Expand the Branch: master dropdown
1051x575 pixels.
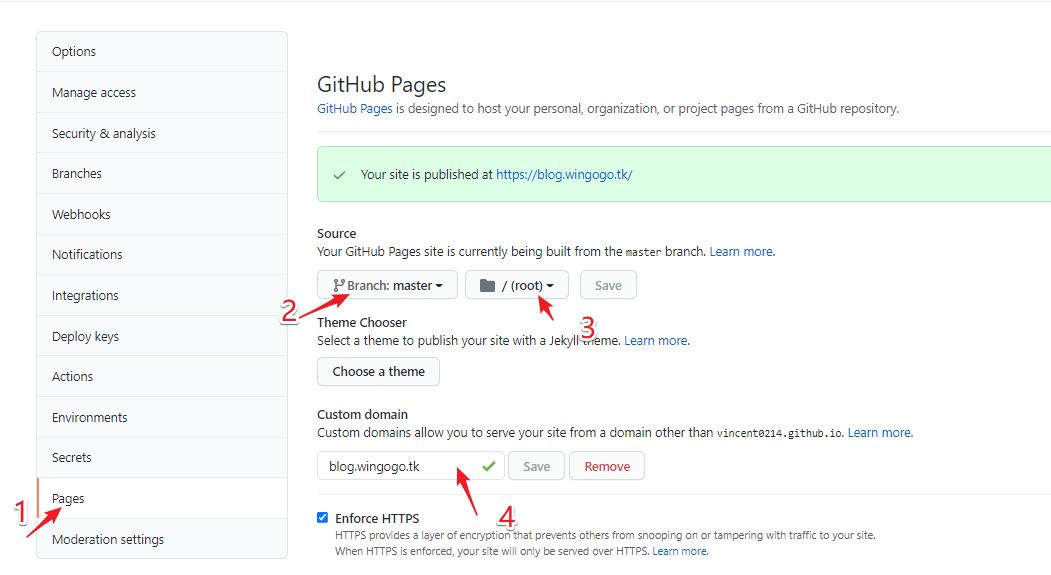388,285
